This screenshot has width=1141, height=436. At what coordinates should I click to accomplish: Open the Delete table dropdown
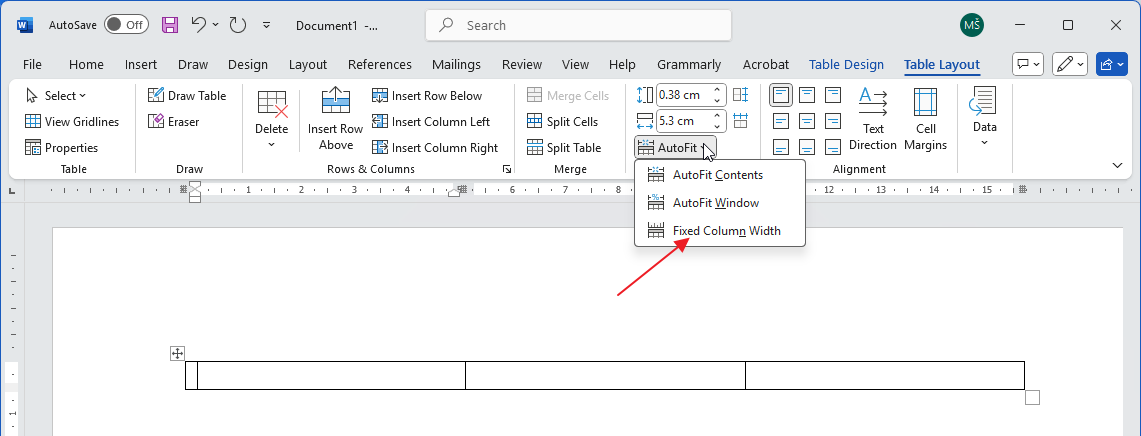point(271,120)
